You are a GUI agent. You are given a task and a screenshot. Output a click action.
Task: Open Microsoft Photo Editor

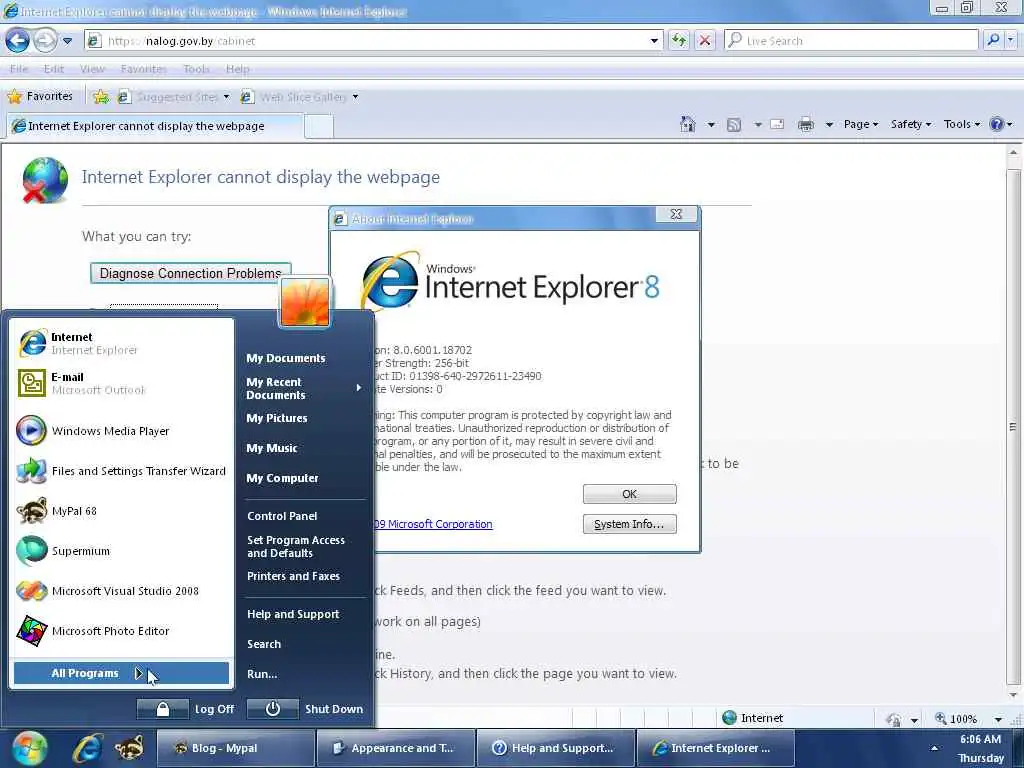click(x=122, y=631)
